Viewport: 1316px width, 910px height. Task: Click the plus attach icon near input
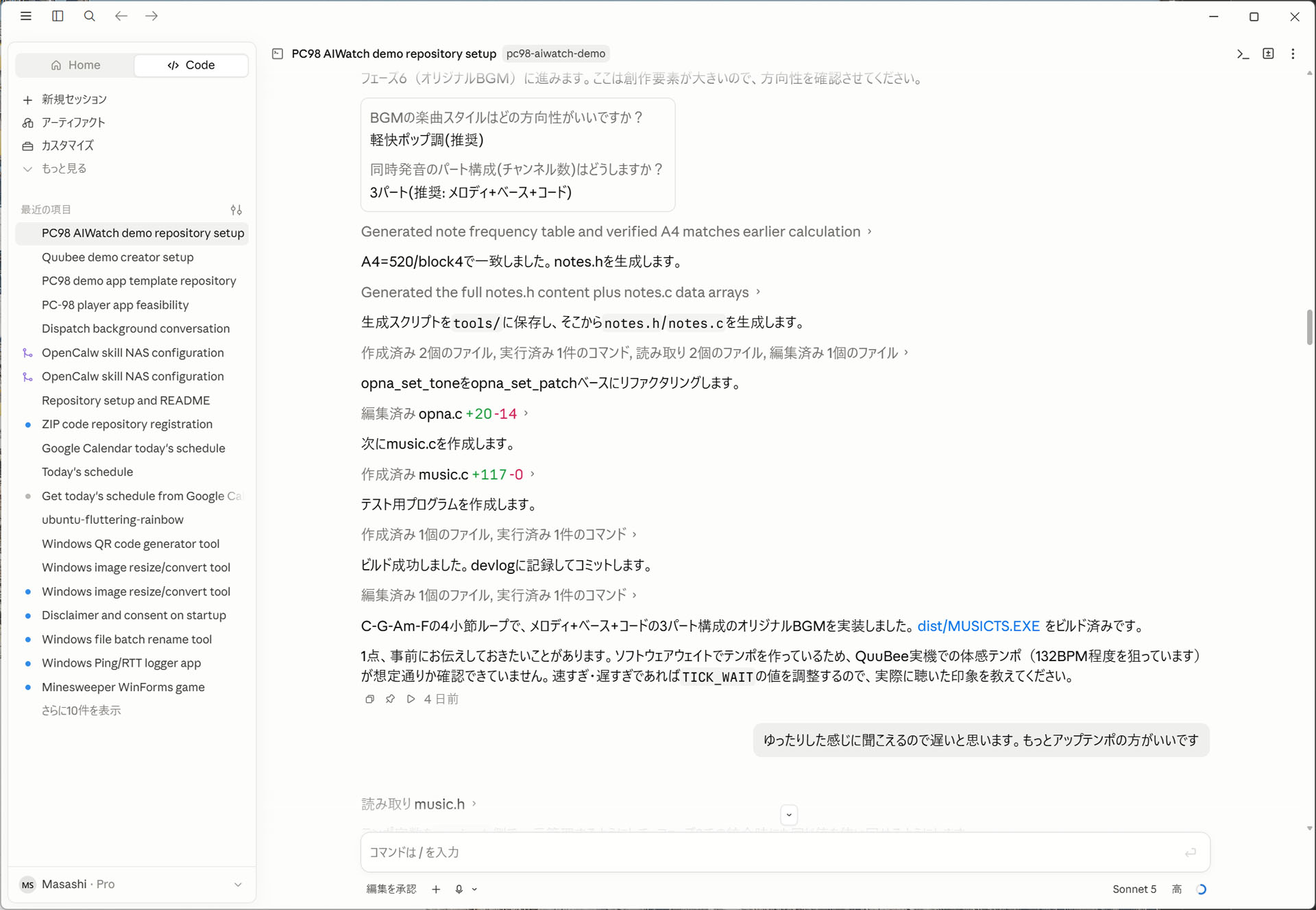tap(436, 889)
